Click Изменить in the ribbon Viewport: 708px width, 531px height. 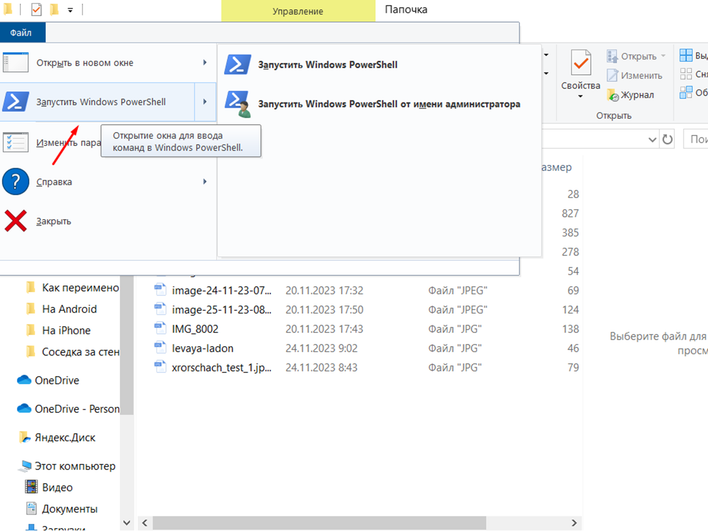tap(635, 75)
